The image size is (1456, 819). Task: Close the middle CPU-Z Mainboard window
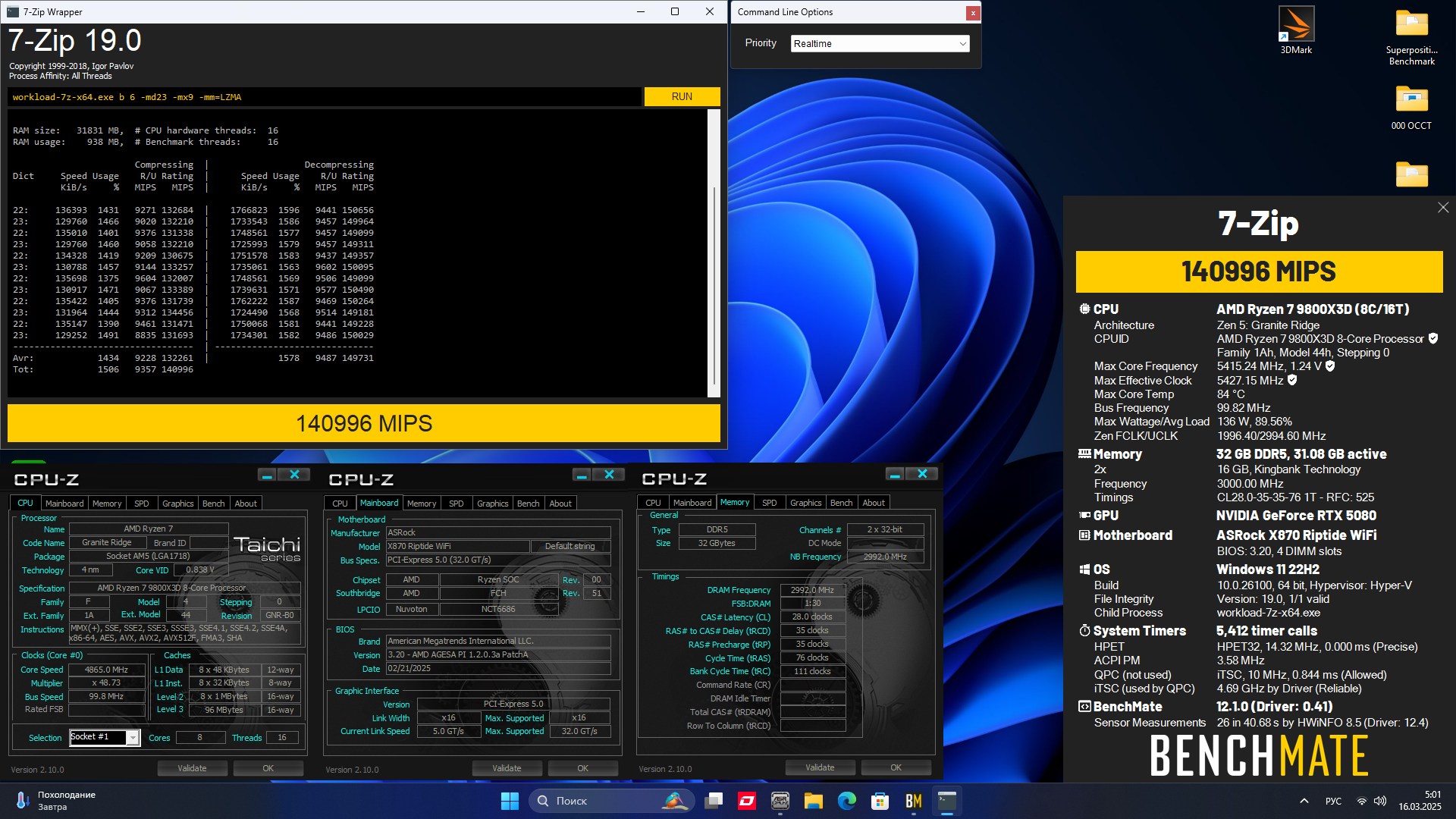608,475
